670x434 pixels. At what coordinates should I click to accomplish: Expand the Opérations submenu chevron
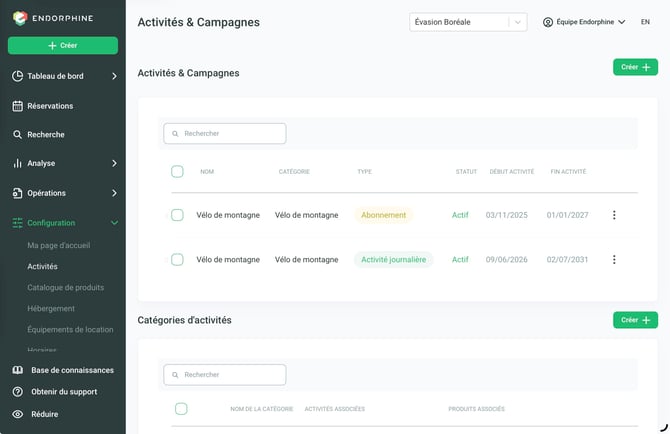click(x=114, y=193)
